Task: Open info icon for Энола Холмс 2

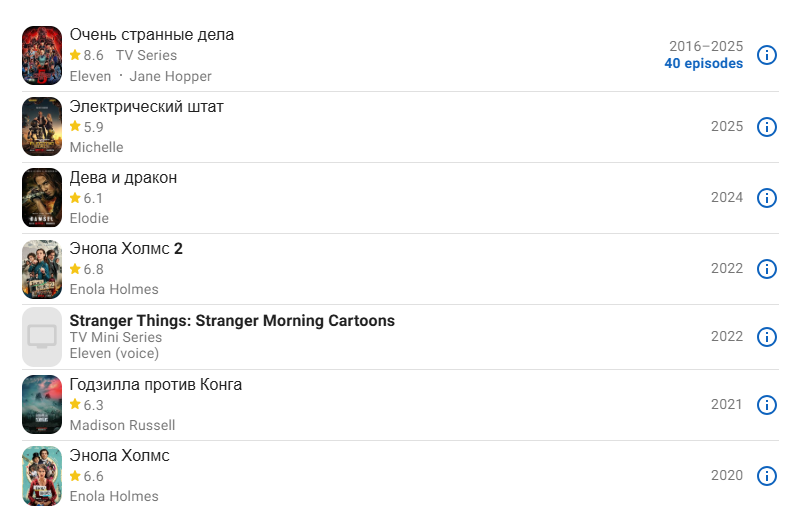Action: tap(767, 269)
